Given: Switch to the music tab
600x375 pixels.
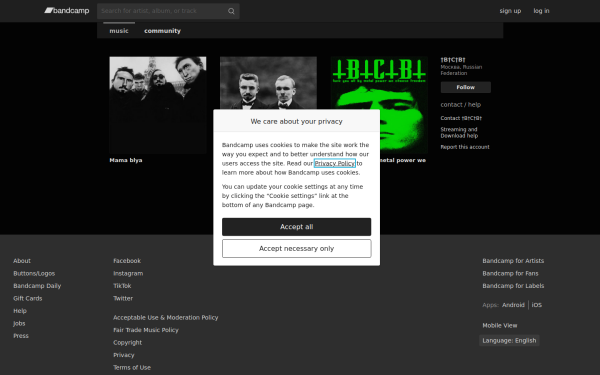Looking at the screenshot, I should pos(119,31).
